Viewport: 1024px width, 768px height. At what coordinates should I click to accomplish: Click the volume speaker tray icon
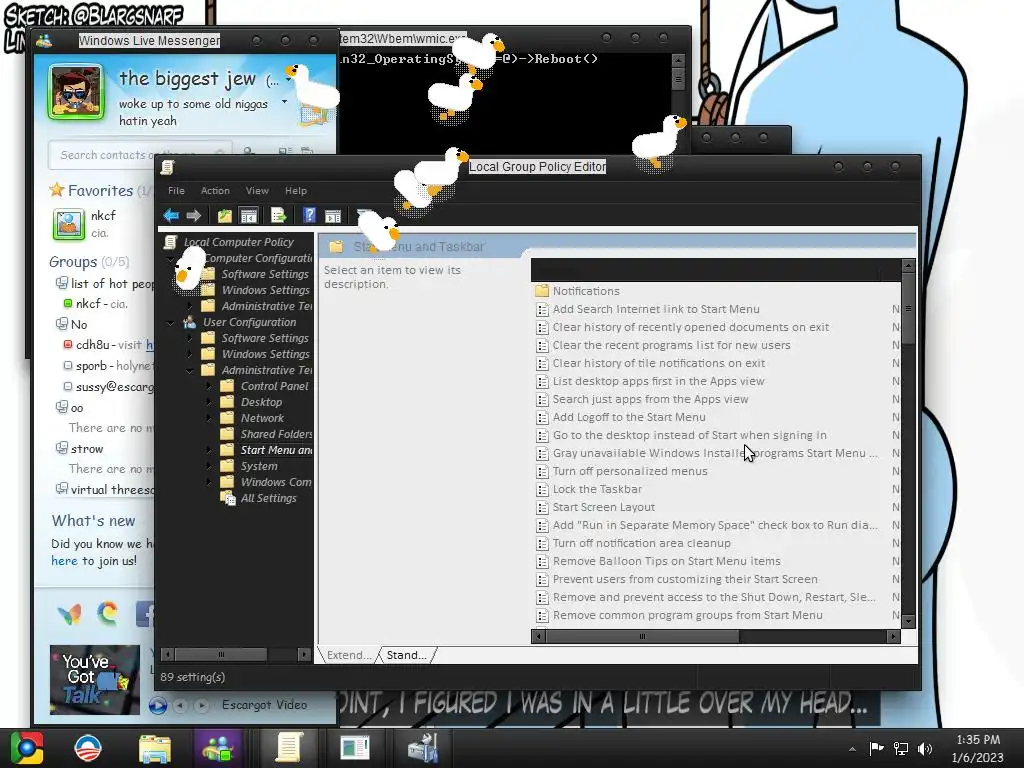pyautogui.click(x=925, y=749)
